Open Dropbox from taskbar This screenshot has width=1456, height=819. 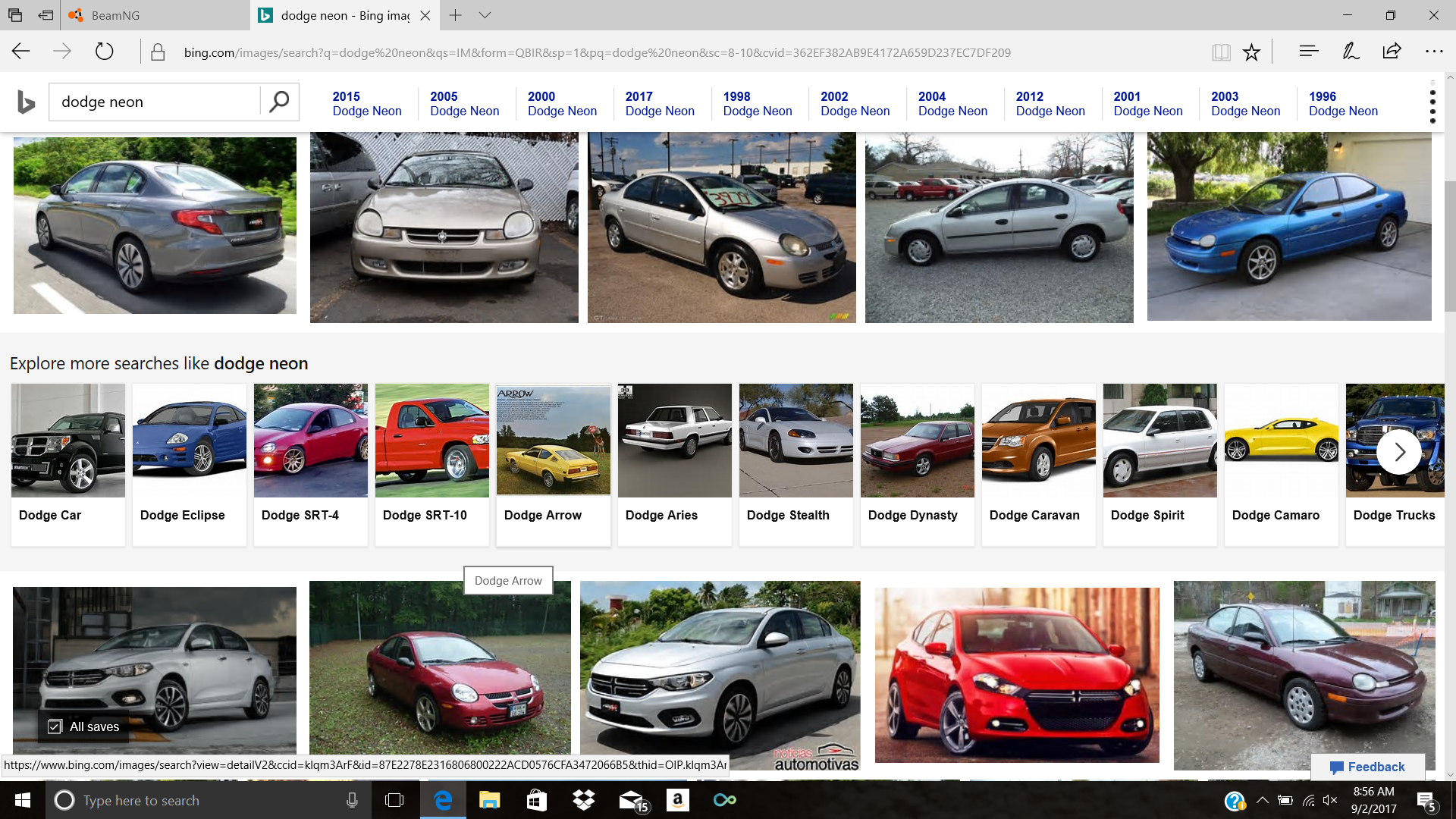click(x=584, y=800)
